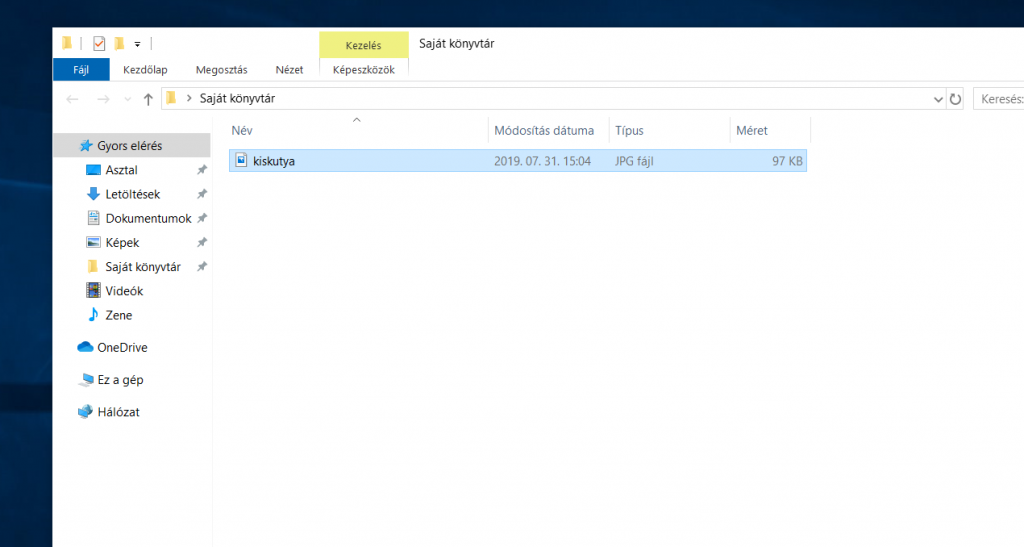Click the Up arrow navigation button
This screenshot has height=547, width=1024.
[x=148, y=99]
